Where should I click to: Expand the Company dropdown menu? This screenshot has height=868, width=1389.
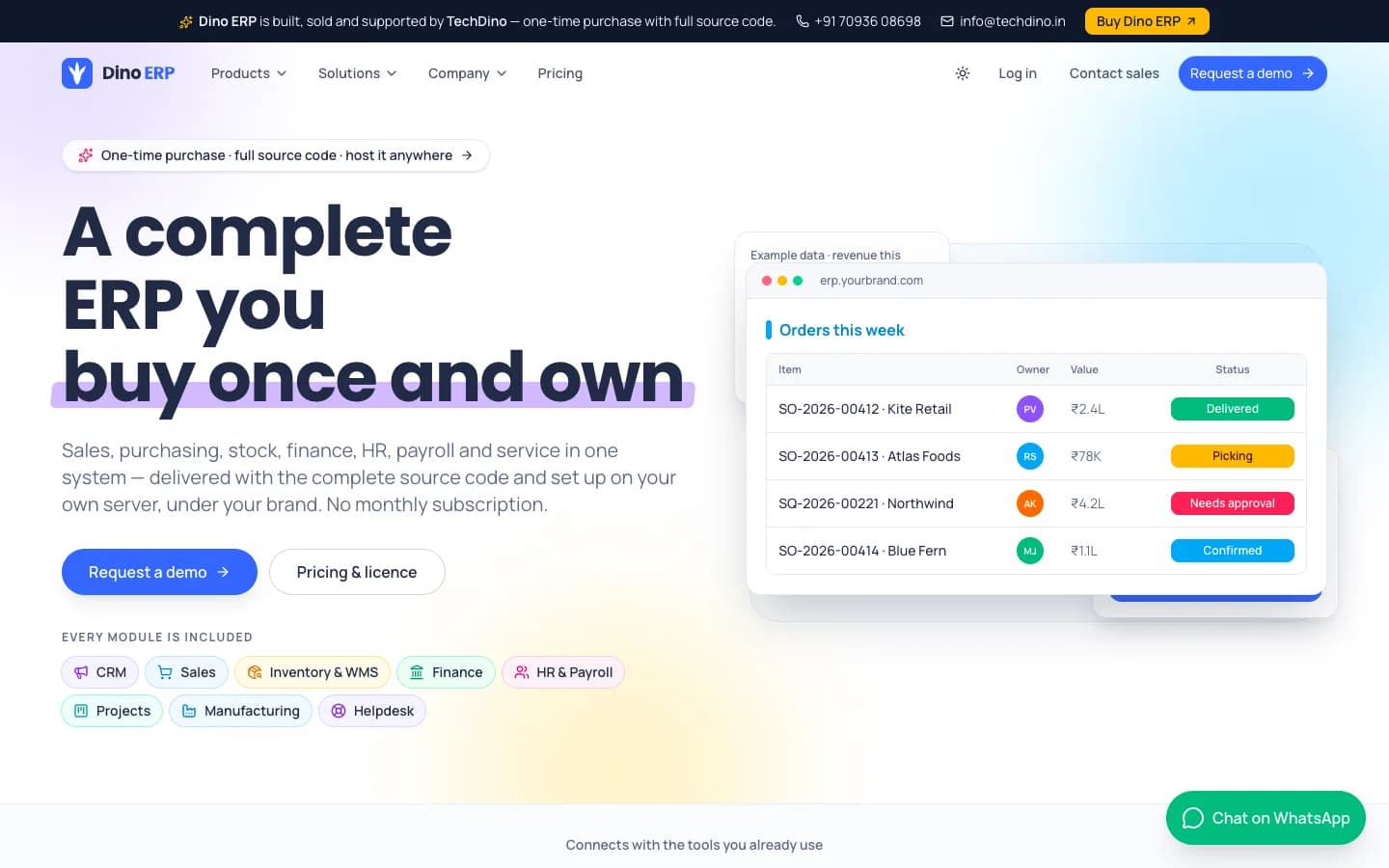point(467,73)
